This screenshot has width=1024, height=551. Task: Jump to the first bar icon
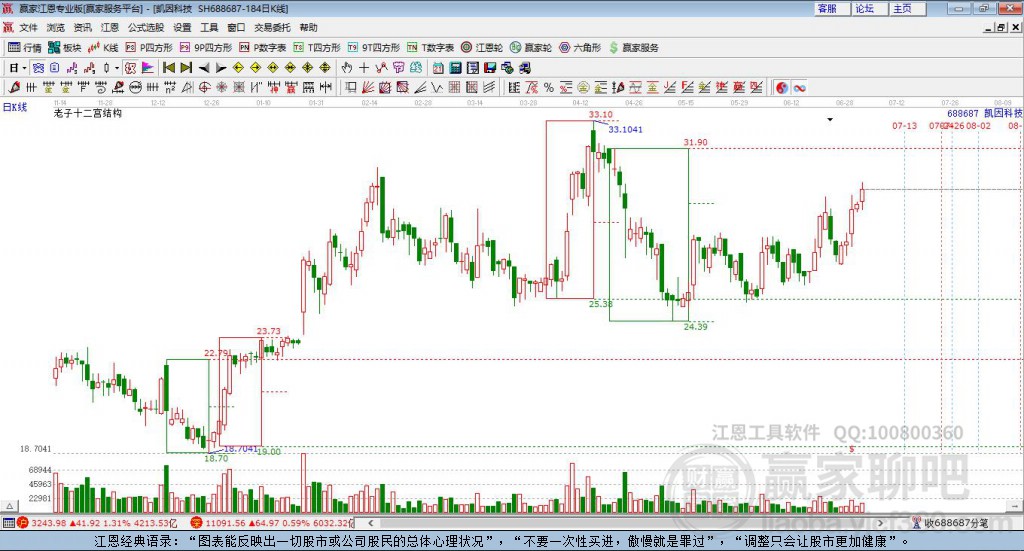[168, 68]
